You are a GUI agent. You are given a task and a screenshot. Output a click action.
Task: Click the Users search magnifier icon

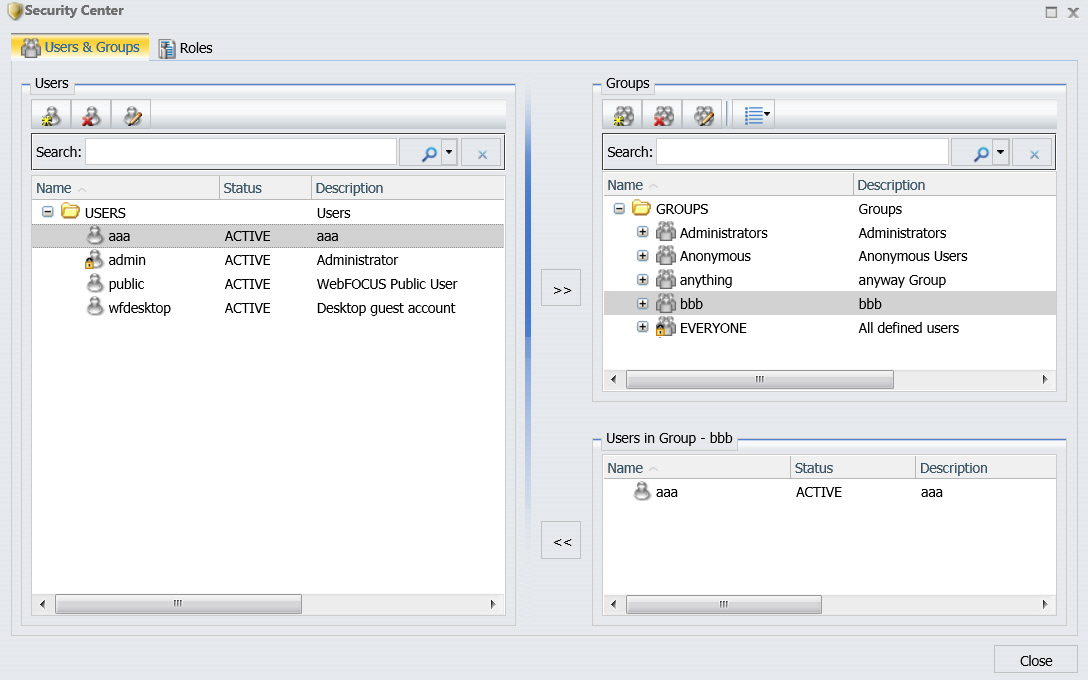(x=429, y=153)
